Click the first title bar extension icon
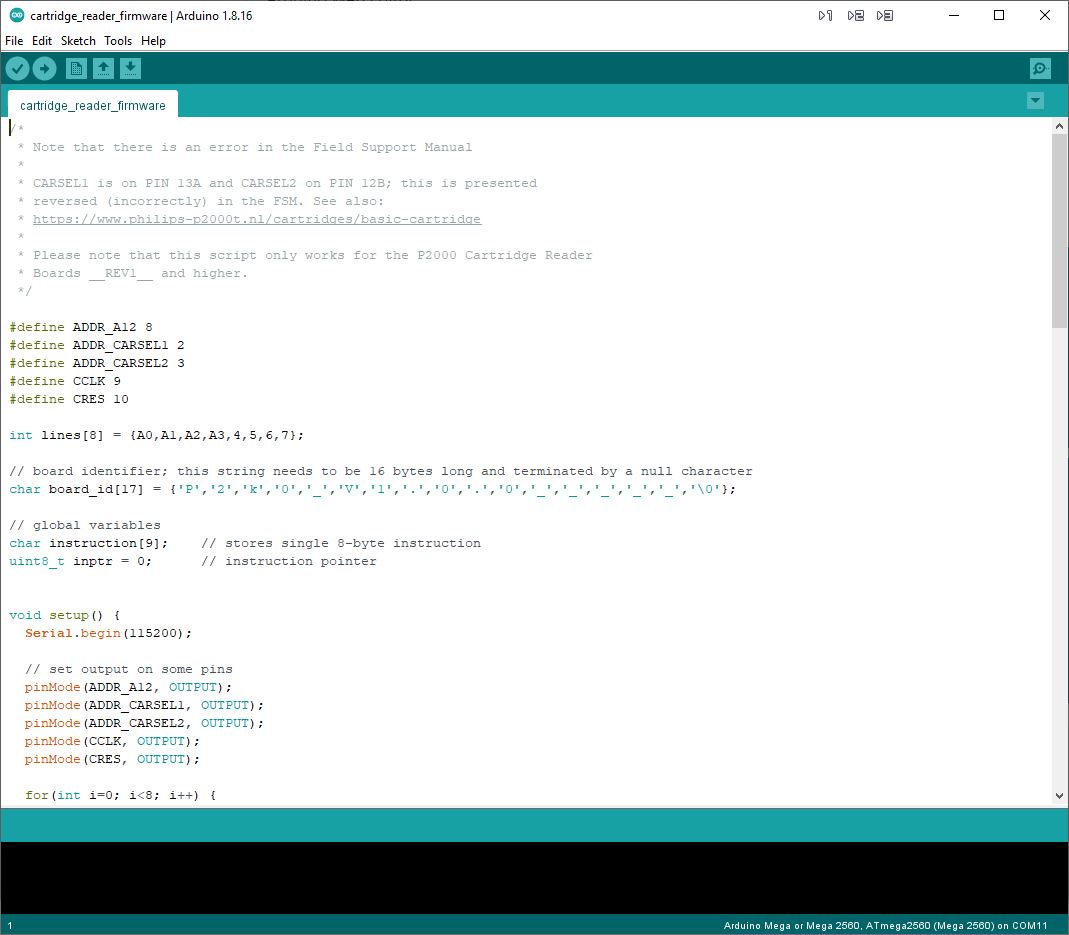This screenshot has height=935, width=1069. pyautogui.click(x=825, y=16)
